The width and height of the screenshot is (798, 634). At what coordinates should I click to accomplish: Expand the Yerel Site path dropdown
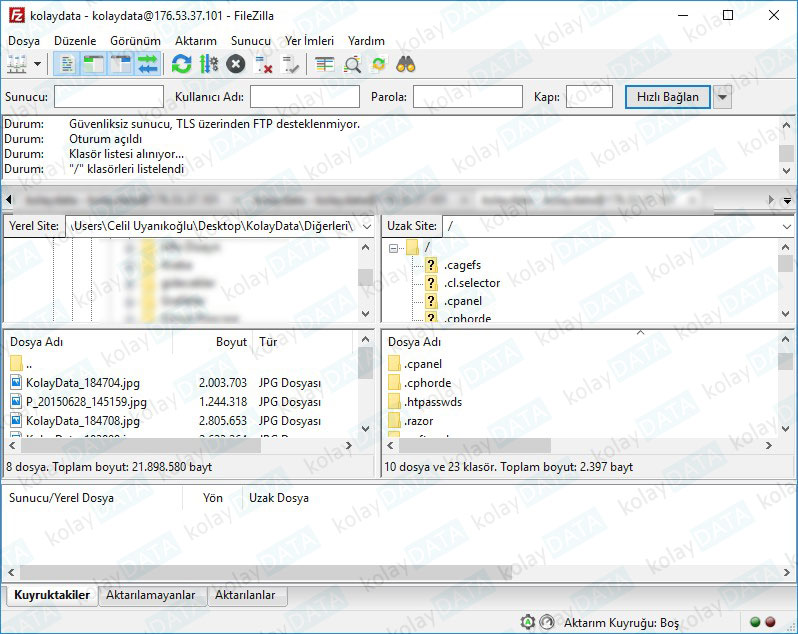367,226
